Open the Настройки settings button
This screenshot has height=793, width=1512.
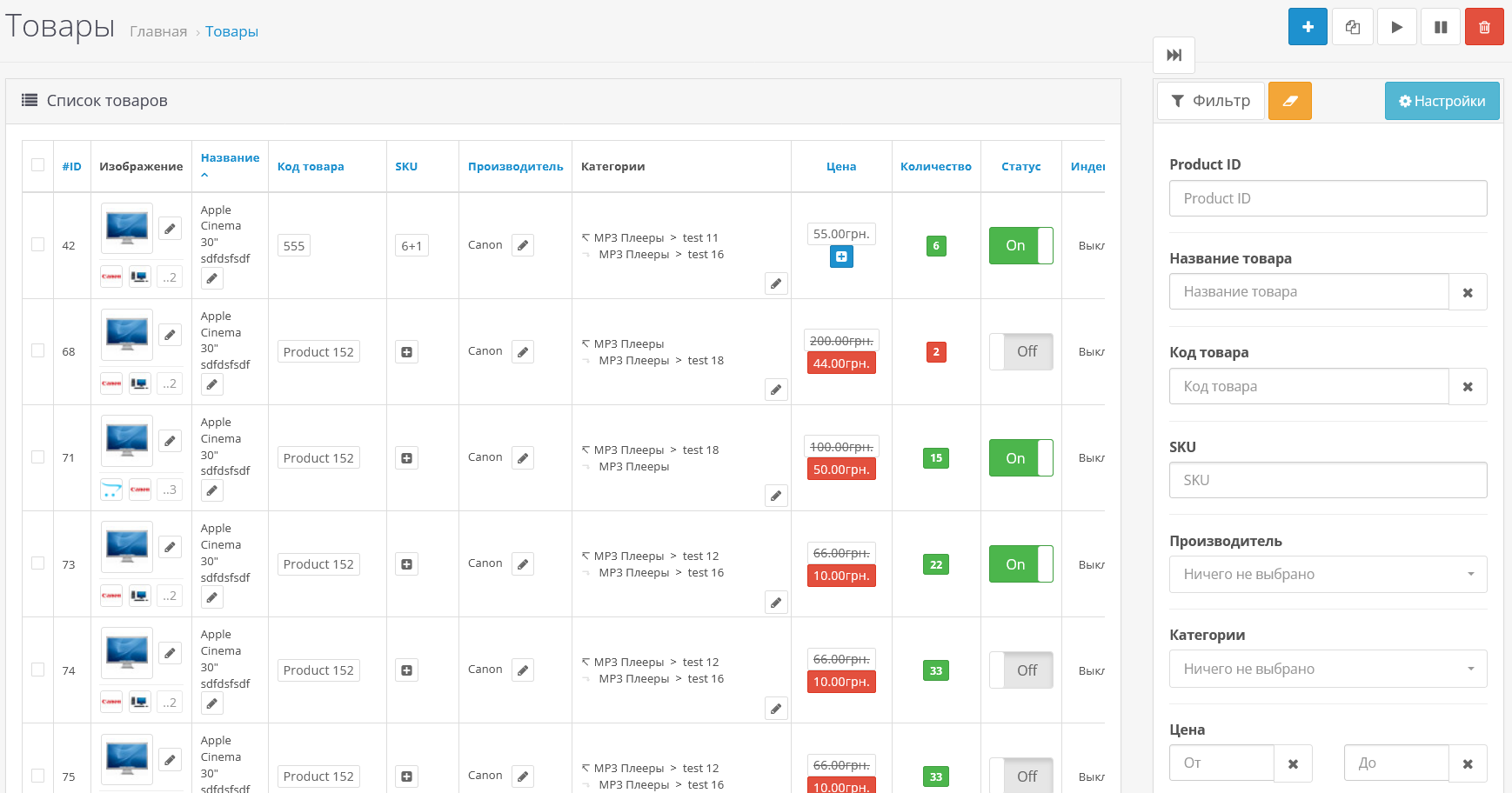coord(1442,101)
